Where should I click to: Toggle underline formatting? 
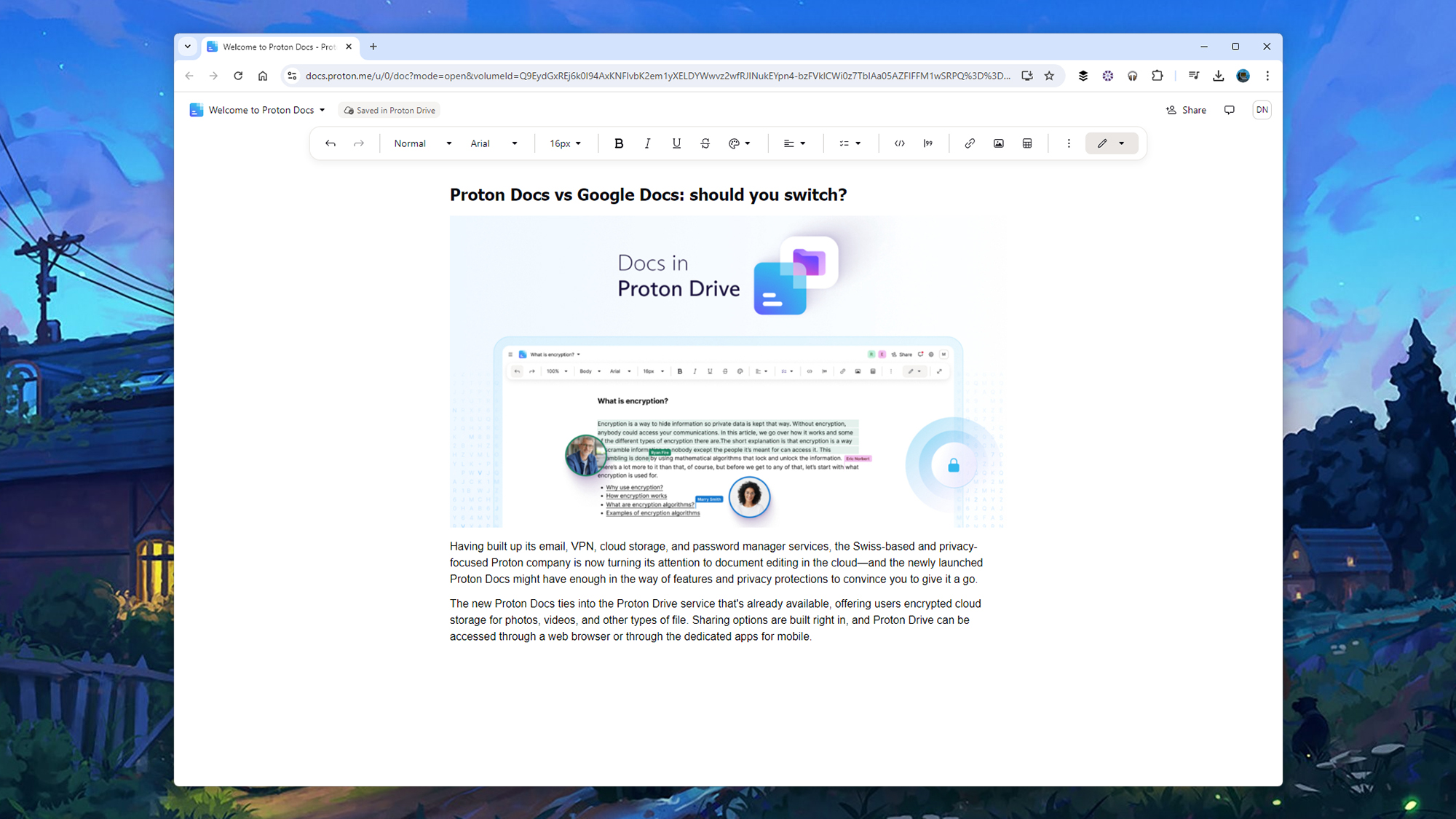point(676,143)
